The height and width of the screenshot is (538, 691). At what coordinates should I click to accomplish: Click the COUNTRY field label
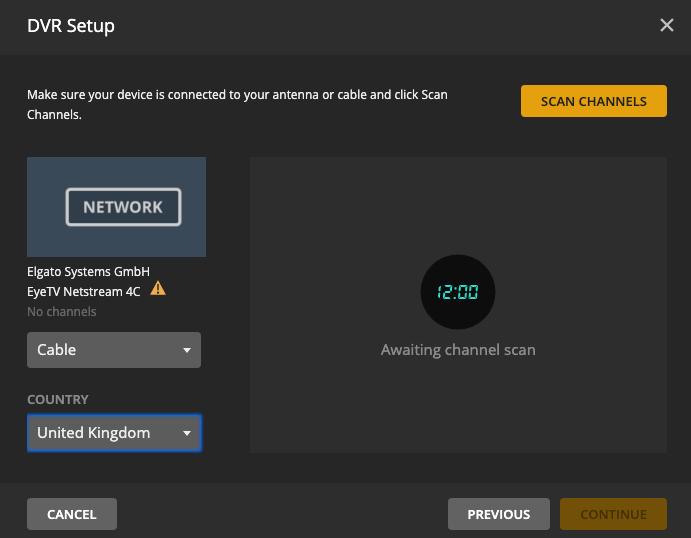tap(58, 399)
